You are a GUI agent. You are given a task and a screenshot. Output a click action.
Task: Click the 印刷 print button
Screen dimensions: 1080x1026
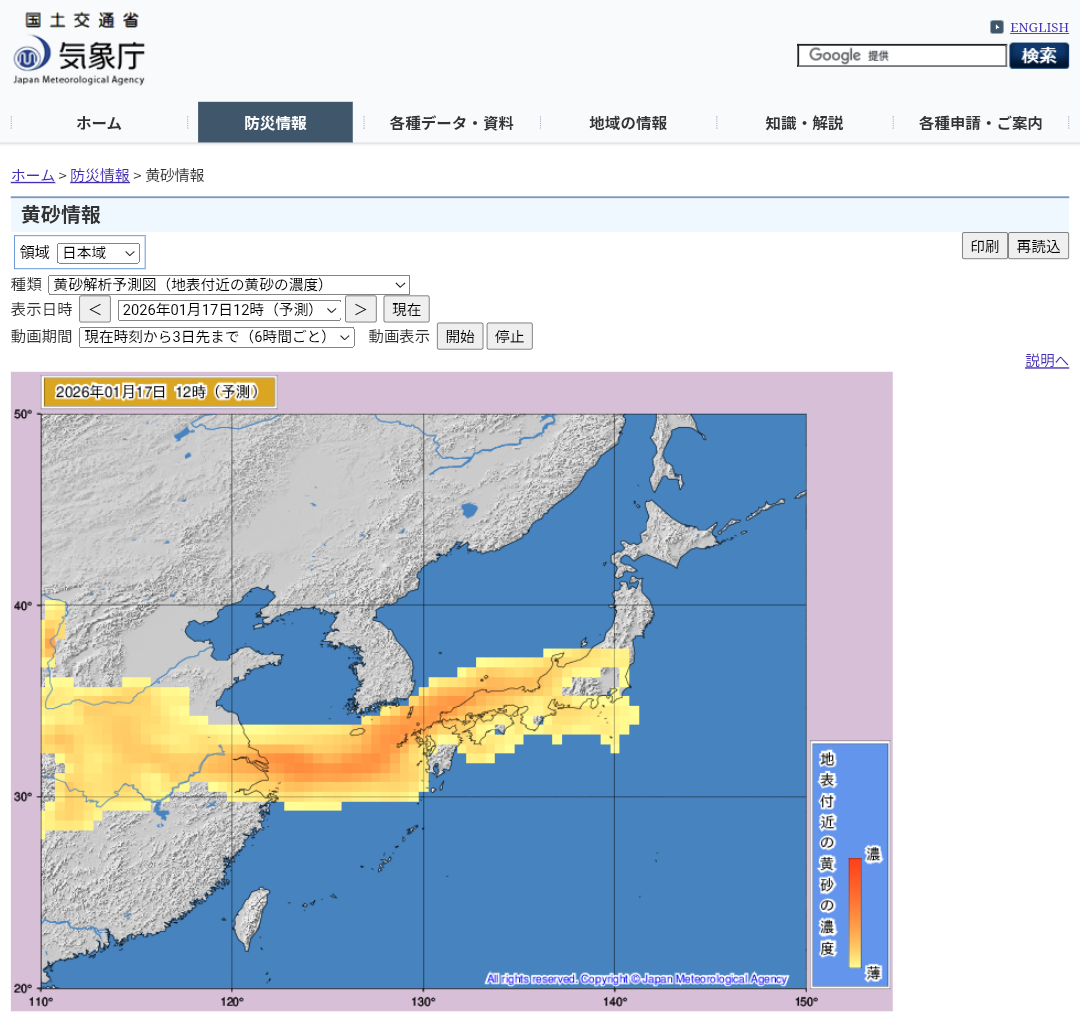984,246
